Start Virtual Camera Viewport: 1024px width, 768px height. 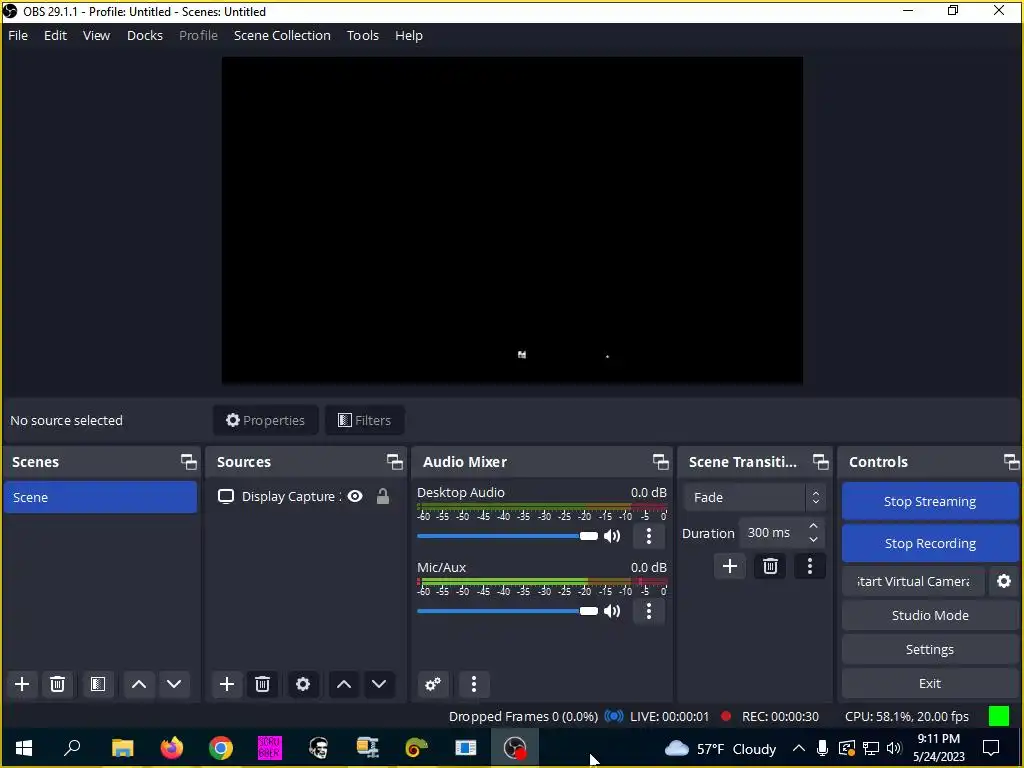(x=913, y=581)
